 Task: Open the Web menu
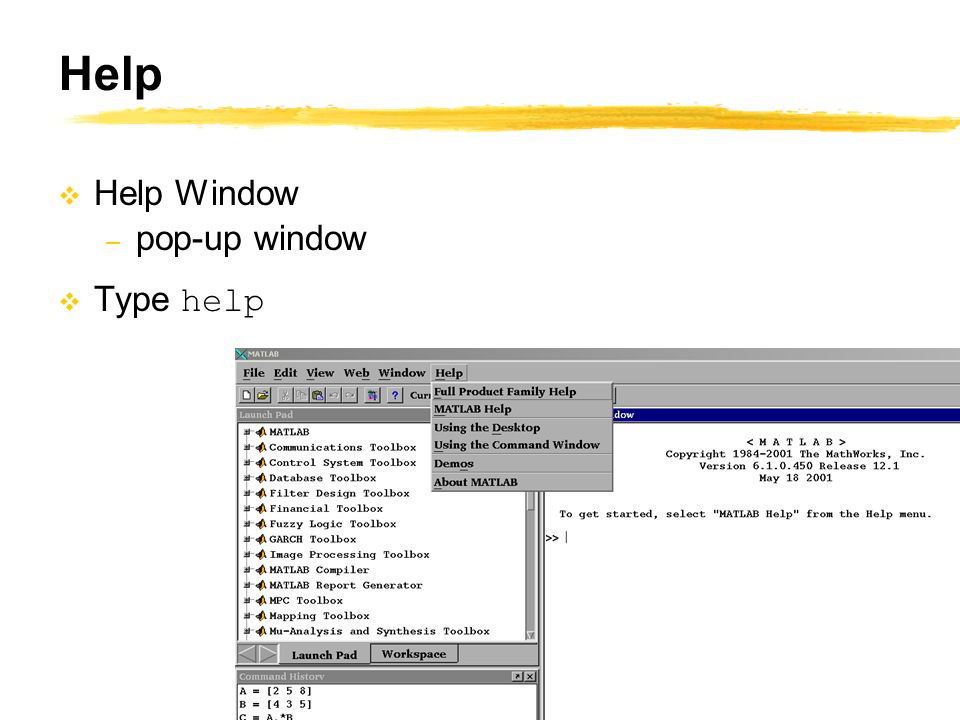click(356, 373)
